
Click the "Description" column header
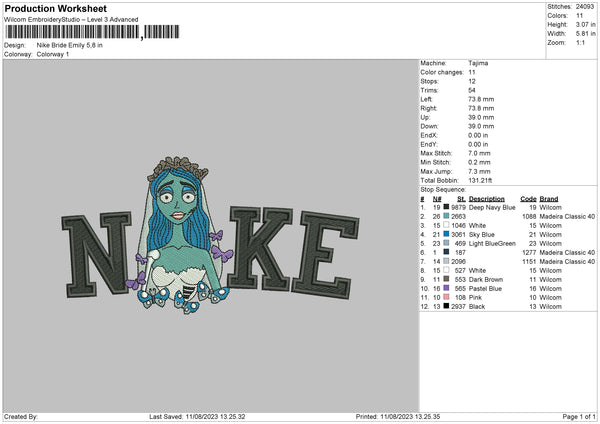487,199
